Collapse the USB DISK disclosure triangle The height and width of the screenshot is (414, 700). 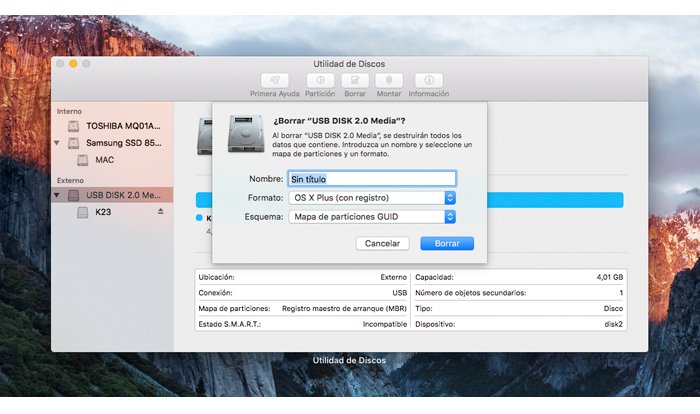click(57, 195)
